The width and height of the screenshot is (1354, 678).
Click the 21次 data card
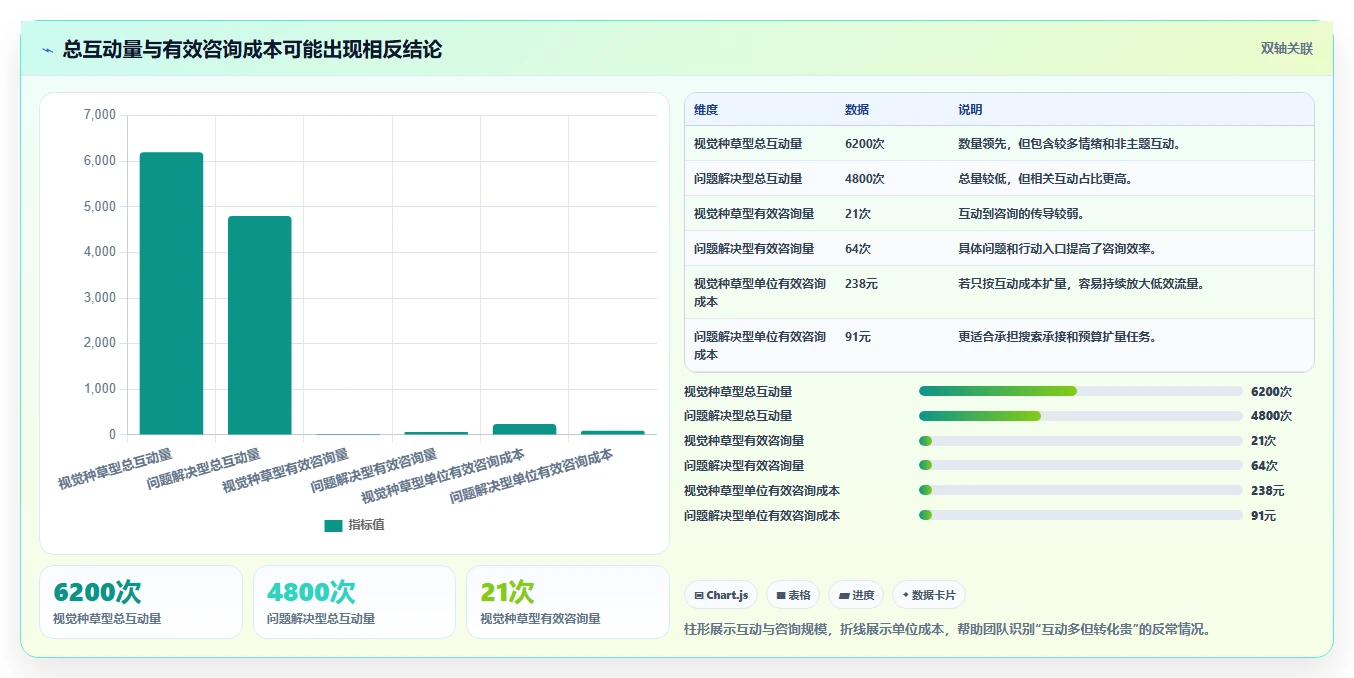tap(568, 602)
